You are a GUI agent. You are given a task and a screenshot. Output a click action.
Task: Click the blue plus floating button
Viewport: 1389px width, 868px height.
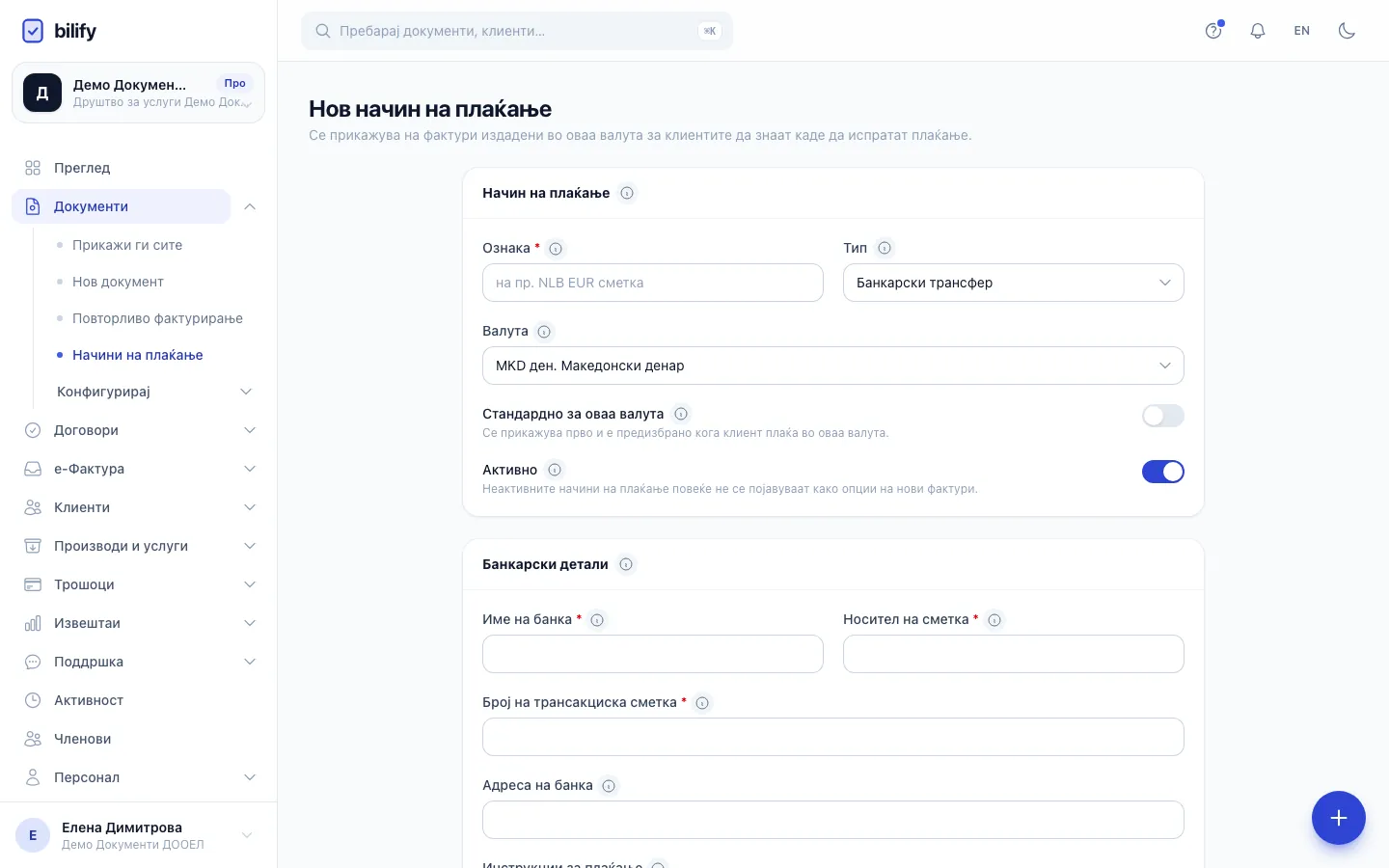1338,818
